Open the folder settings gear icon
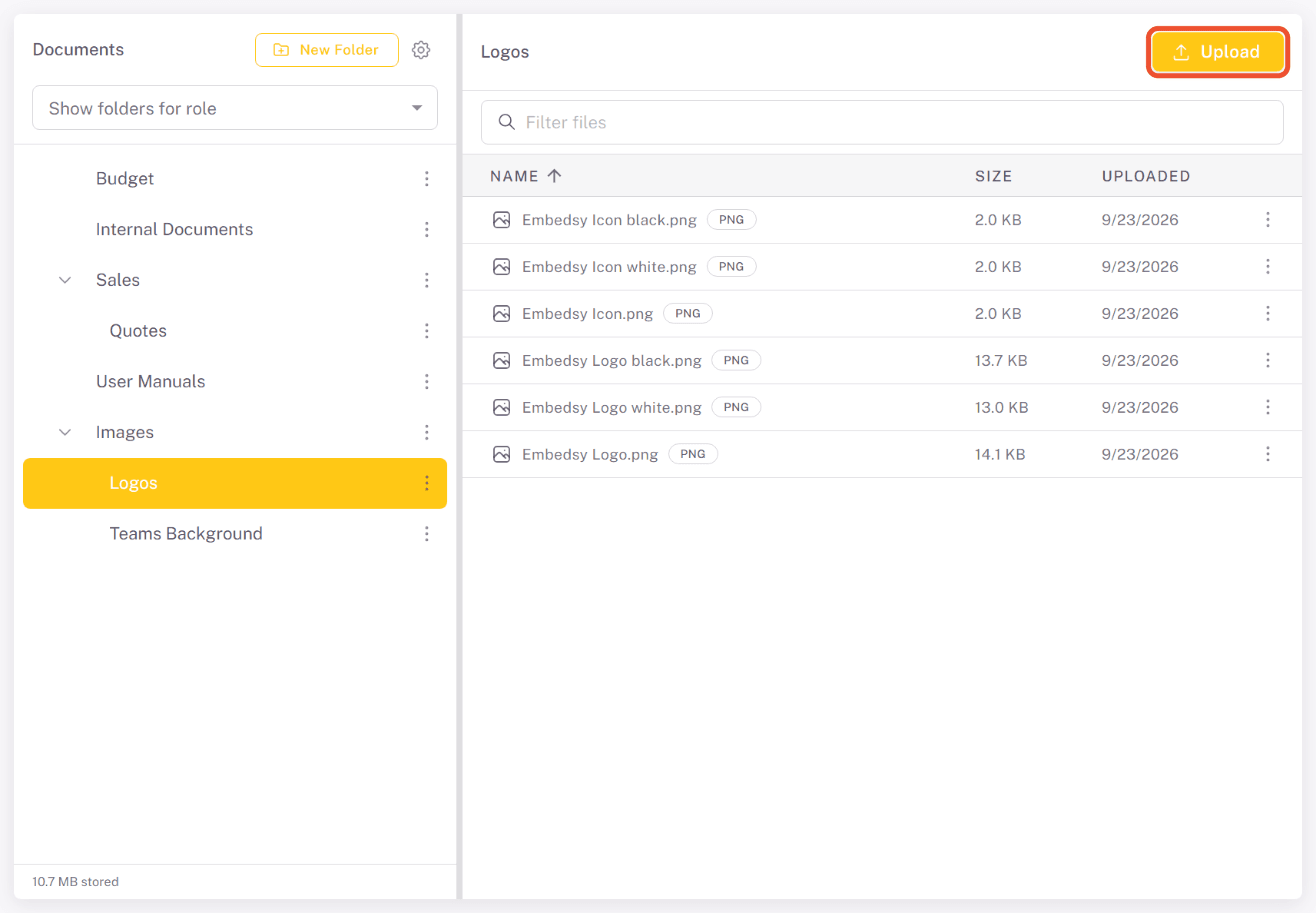1316x913 pixels. (x=421, y=50)
